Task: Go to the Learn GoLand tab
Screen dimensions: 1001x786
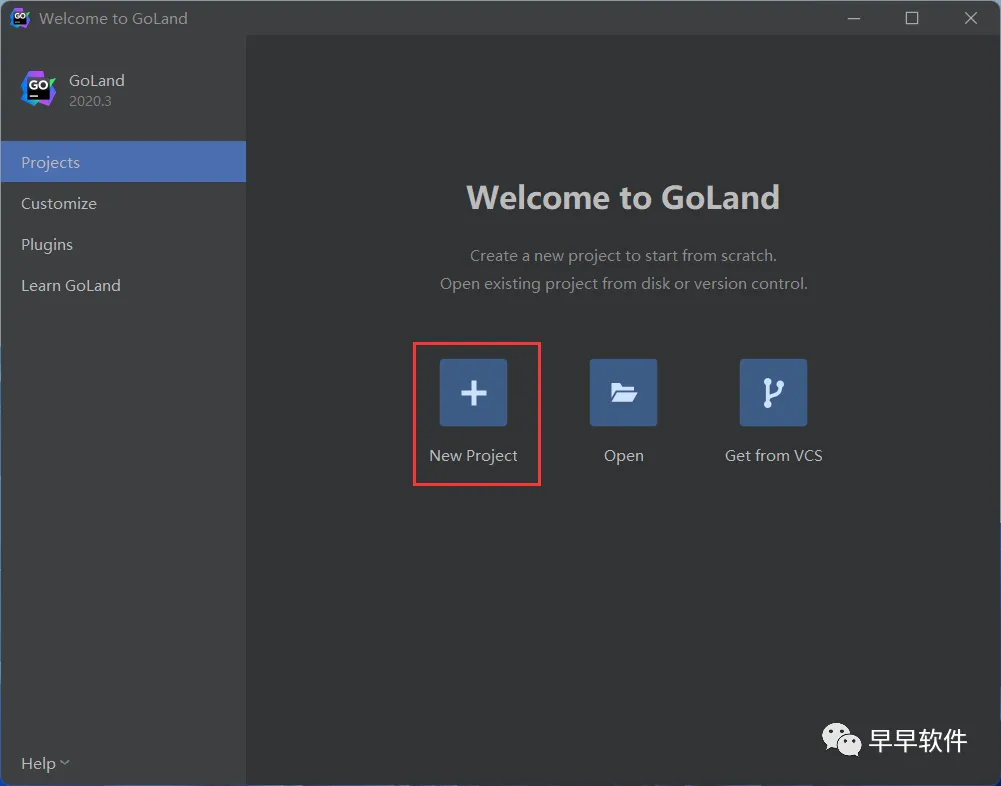Action: click(123, 285)
